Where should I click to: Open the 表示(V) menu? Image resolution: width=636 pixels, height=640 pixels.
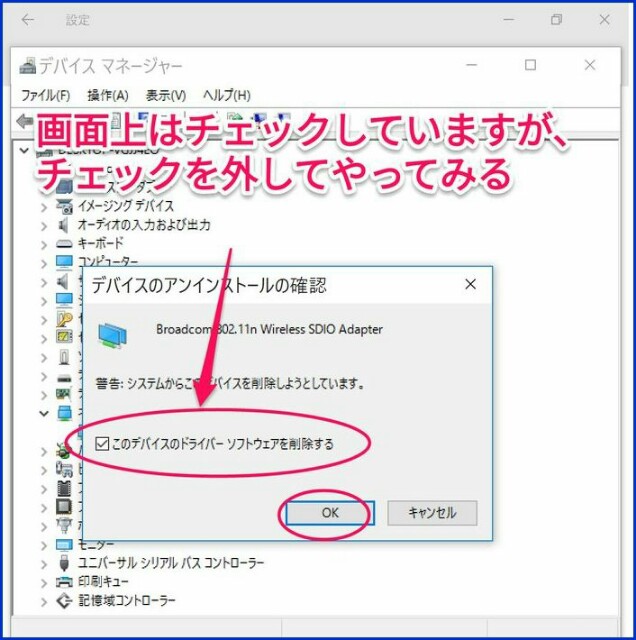166,96
